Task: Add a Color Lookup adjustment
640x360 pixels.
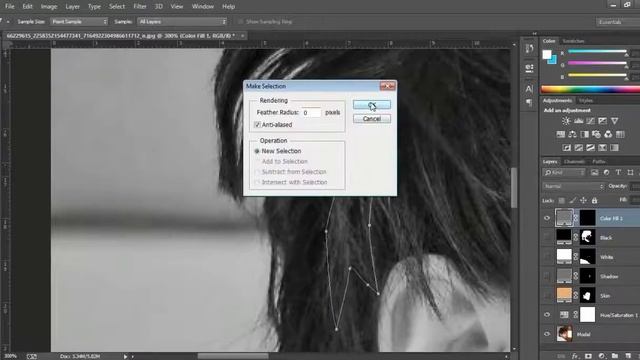Action: pos(620,134)
